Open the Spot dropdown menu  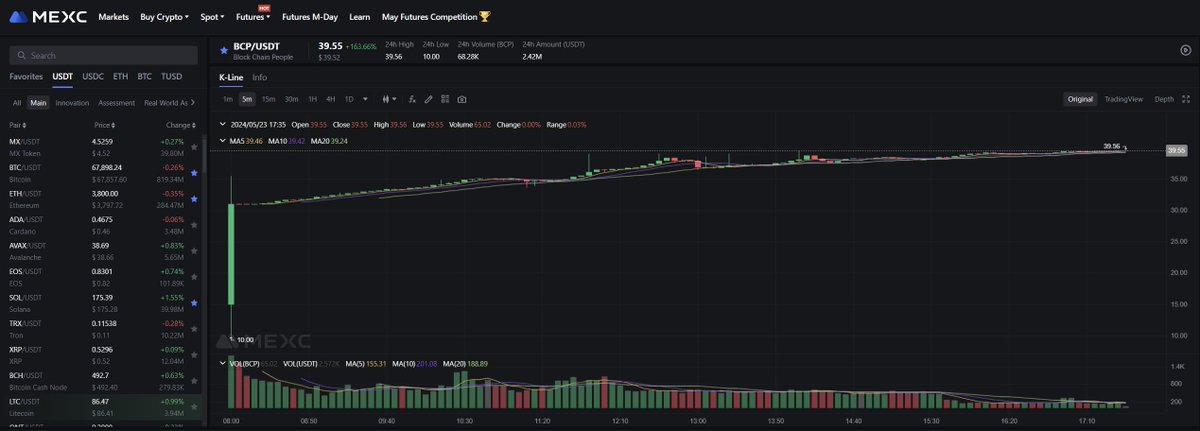(x=212, y=17)
